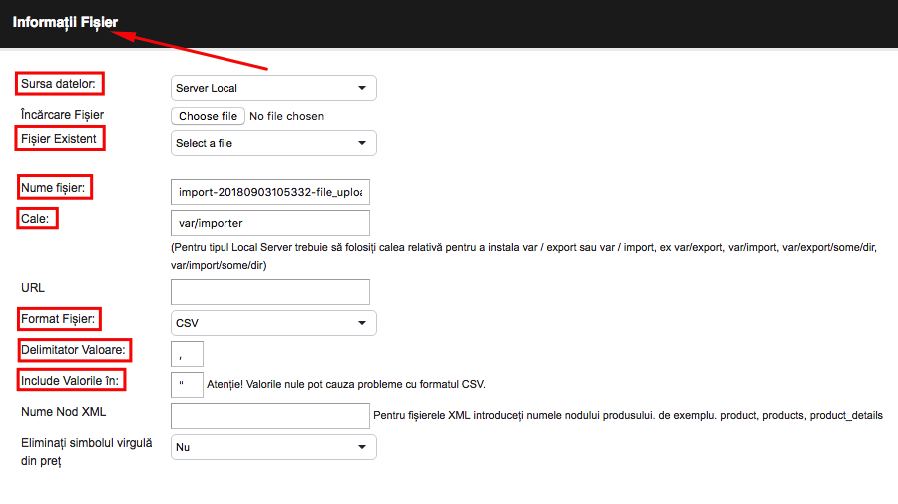Open the Eliminați simbolul virgulă dropdown (Nu)
The image size is (898, 504).
tap(273, 447)
